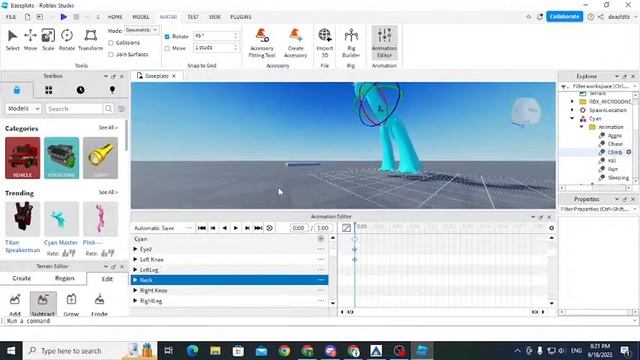Collapse the Cyan model in Explorer
Viewport: 640px width, 360px height.
[572, 118]
